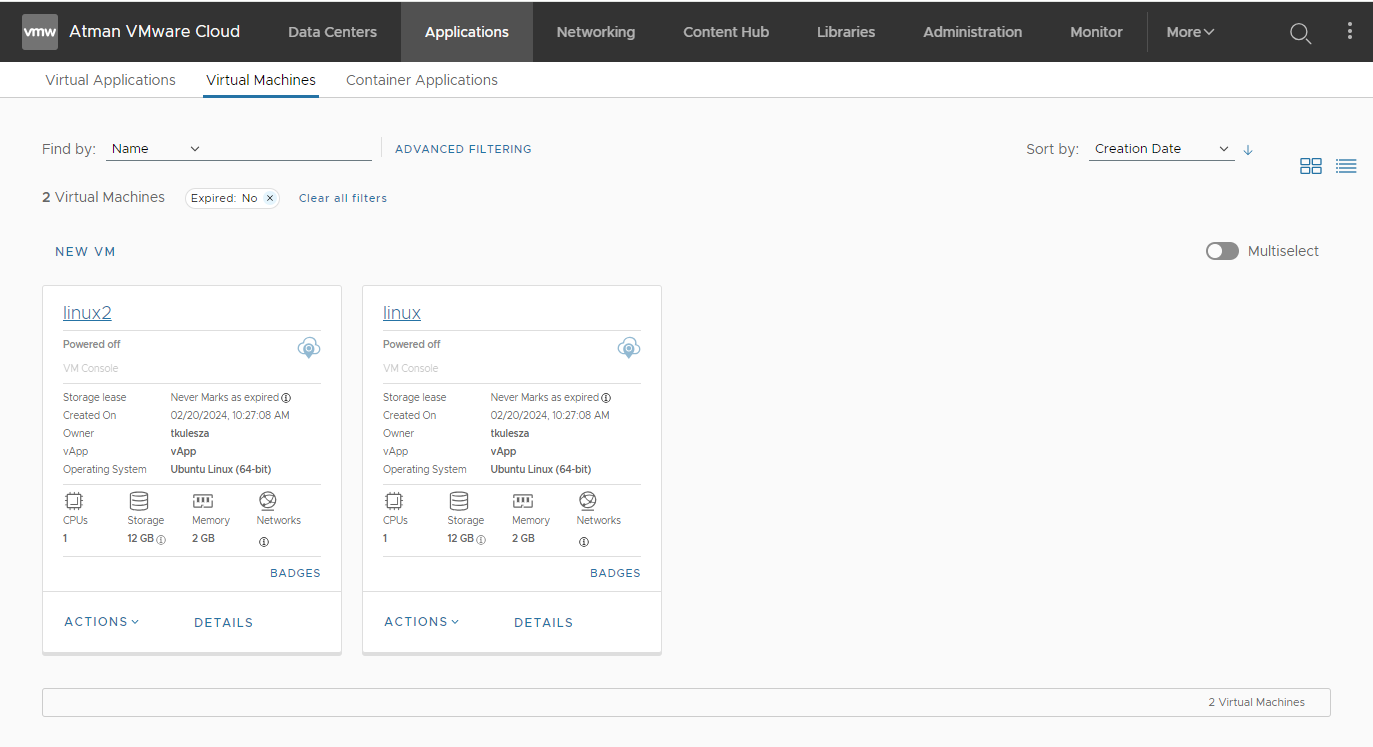The width and height of the screenshot is (1373, 747).
Task: Click the vmw logo icon
Action: point(40,32)
